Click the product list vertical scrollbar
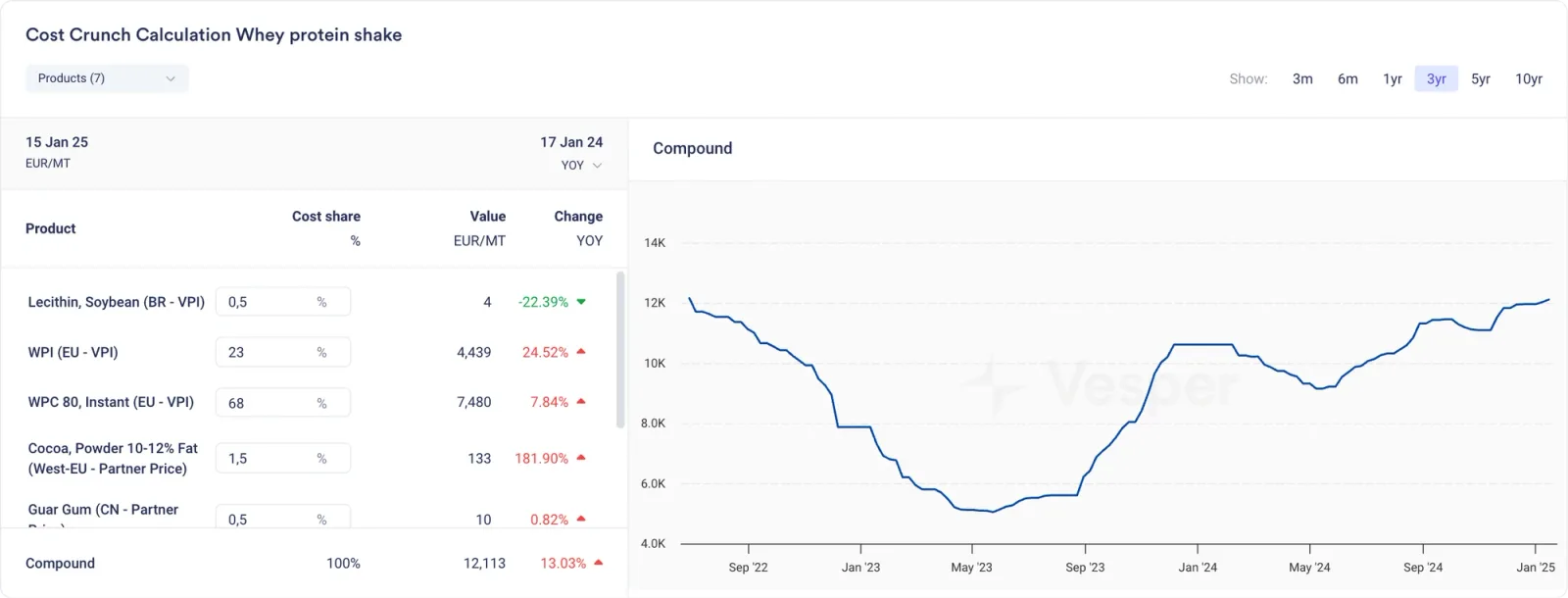Image resolution: width=1568 pixels, height=598 pixels. [620, 350]
